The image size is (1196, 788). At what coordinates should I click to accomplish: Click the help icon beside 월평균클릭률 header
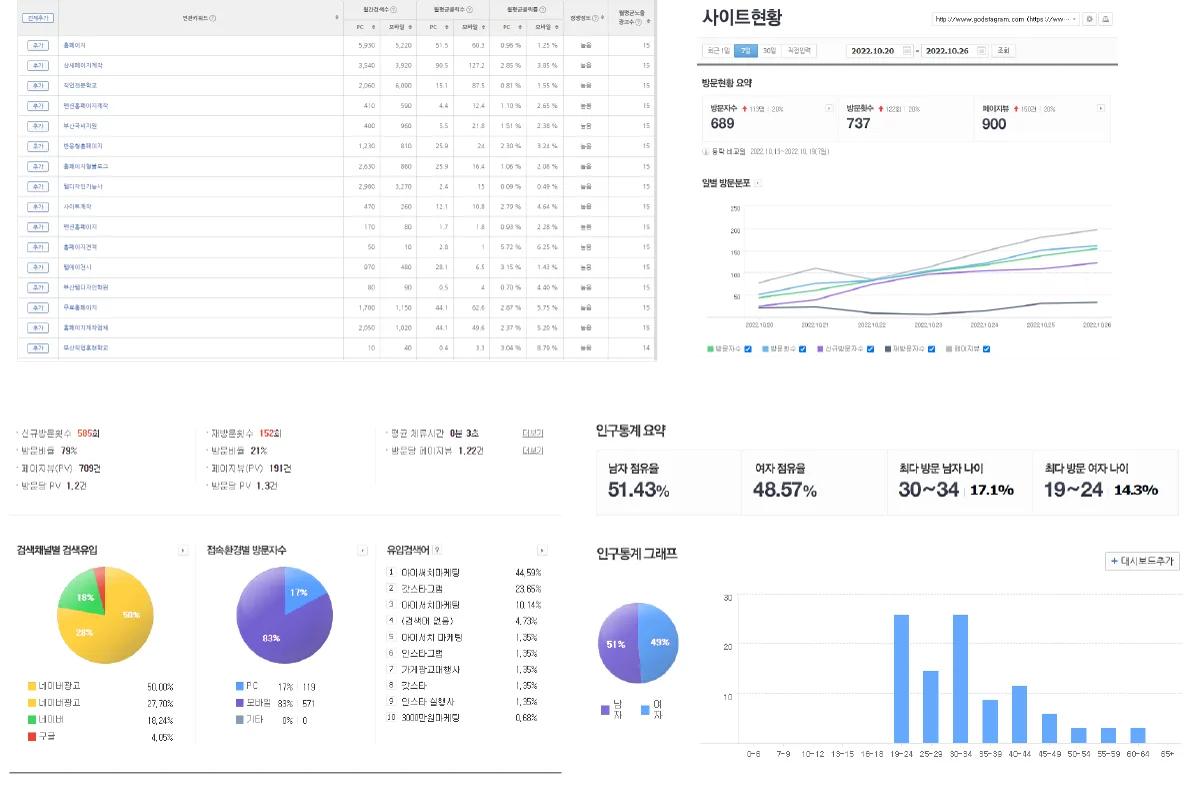point(542,10)
